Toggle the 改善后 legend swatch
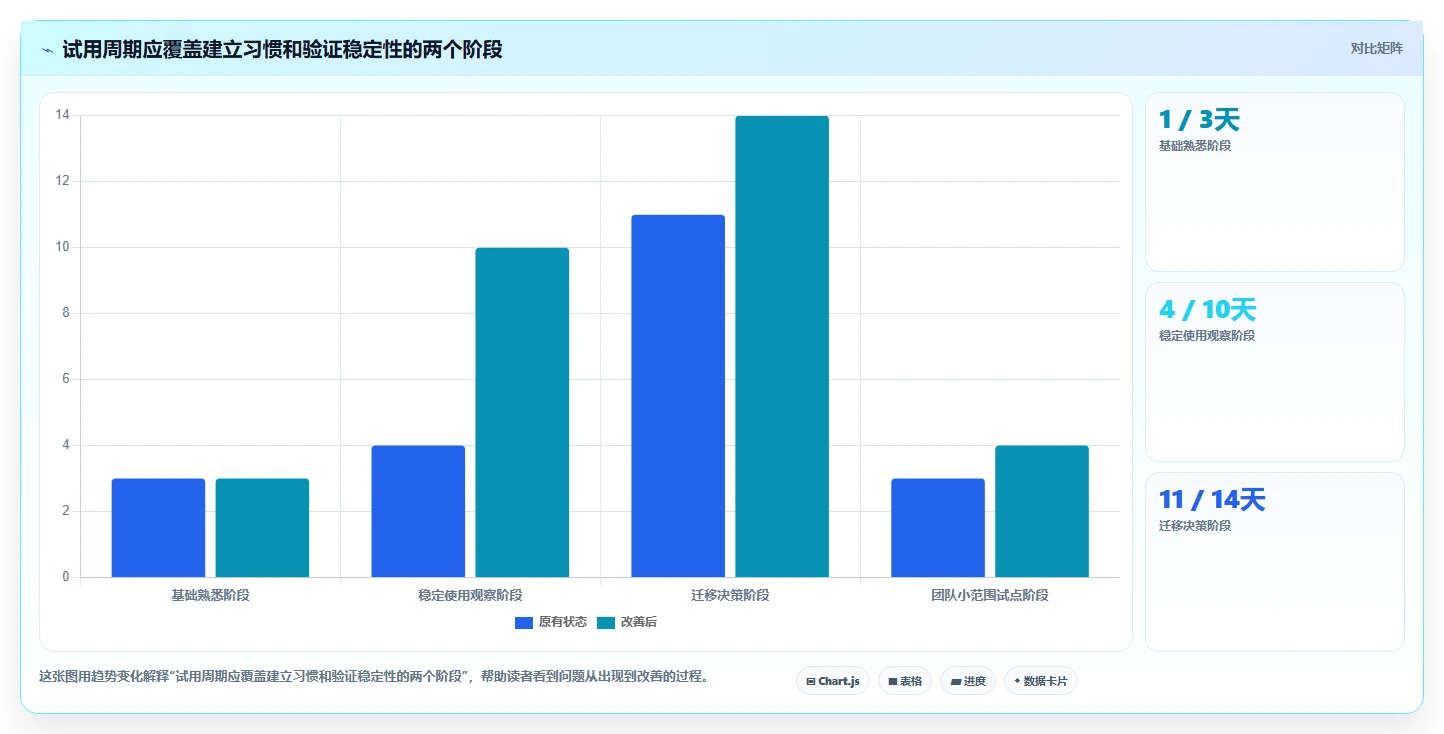The width and height of the screenshot is (1444, 734). tap(606, 622)
